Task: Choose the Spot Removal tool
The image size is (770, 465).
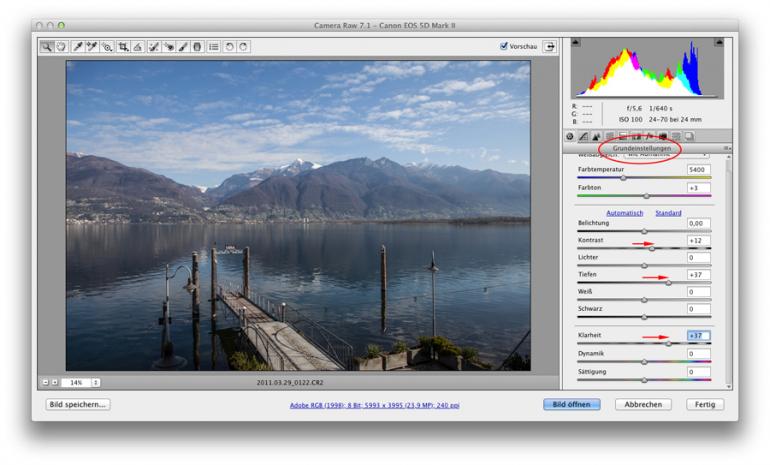Action: pyautogui.click(x=153, y=47)
